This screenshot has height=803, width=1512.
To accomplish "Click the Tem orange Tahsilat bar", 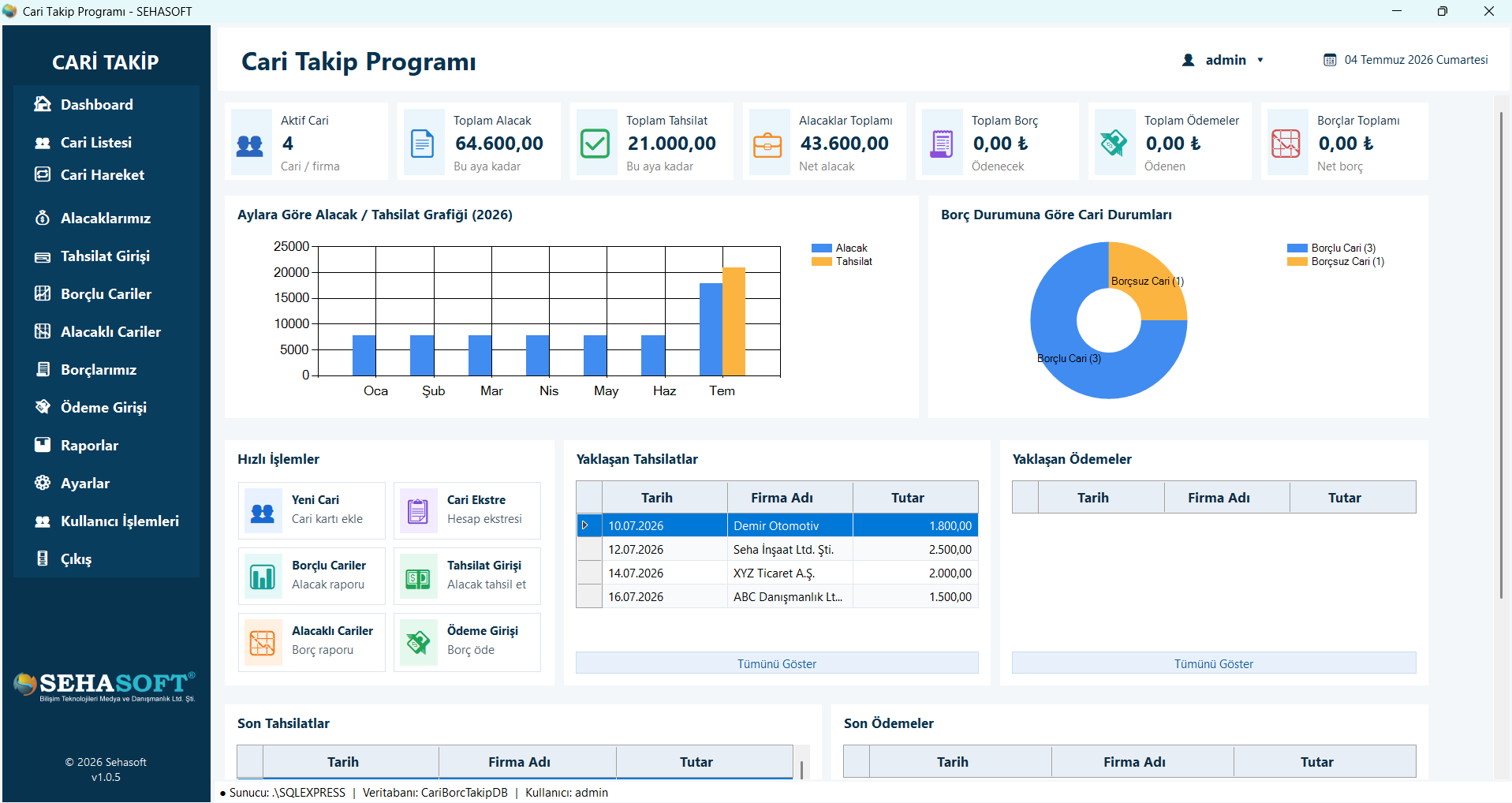I will (734, 321).
